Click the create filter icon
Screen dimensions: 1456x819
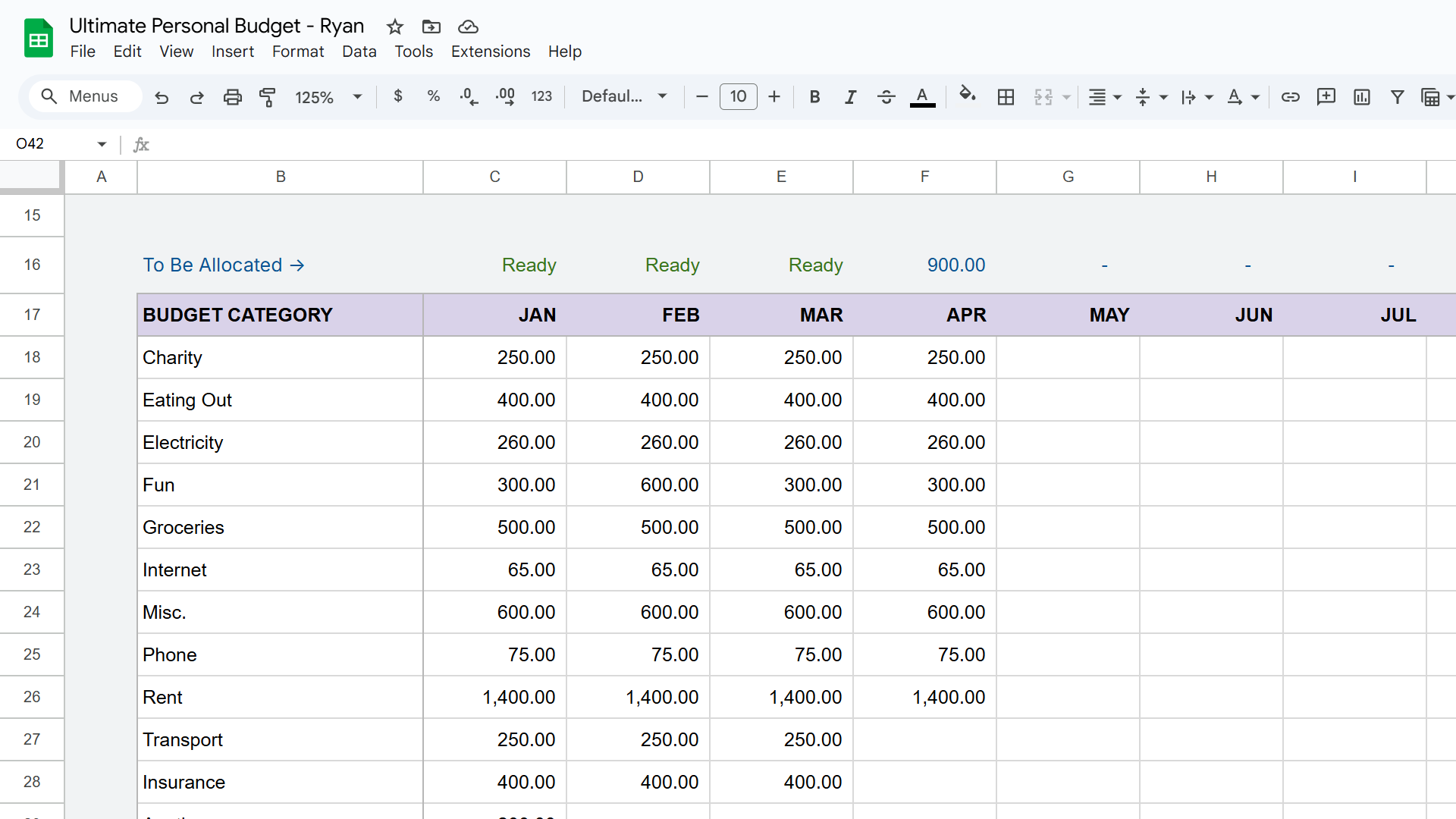(x=1397, y=97)
